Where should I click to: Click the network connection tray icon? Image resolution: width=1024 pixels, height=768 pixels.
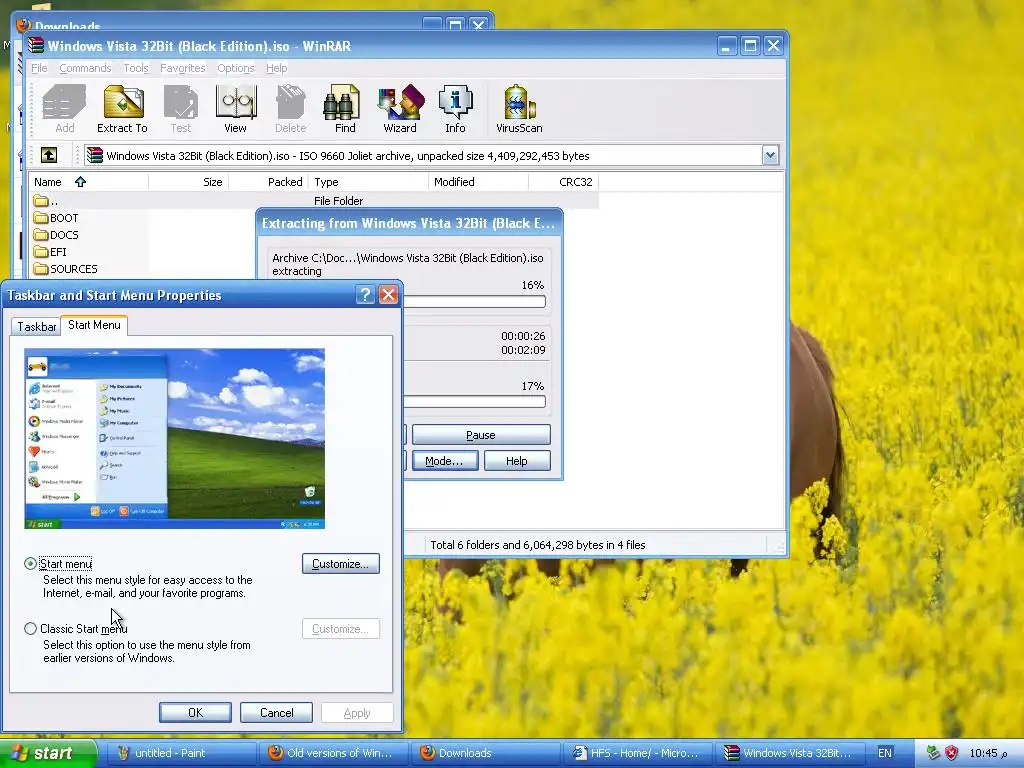933,753
